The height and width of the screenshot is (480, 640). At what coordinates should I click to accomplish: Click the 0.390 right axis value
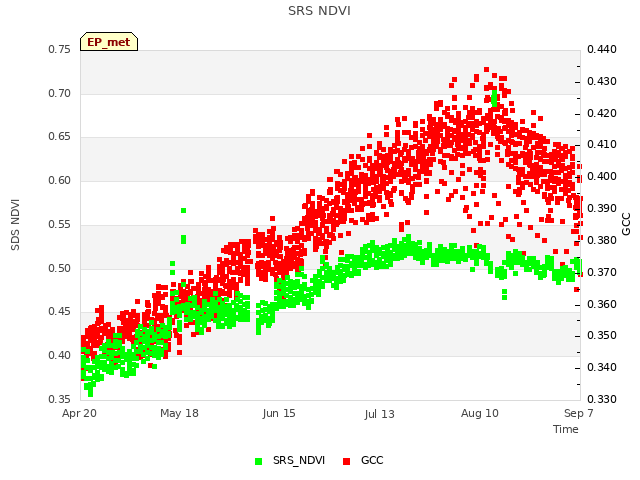(602, 209)
